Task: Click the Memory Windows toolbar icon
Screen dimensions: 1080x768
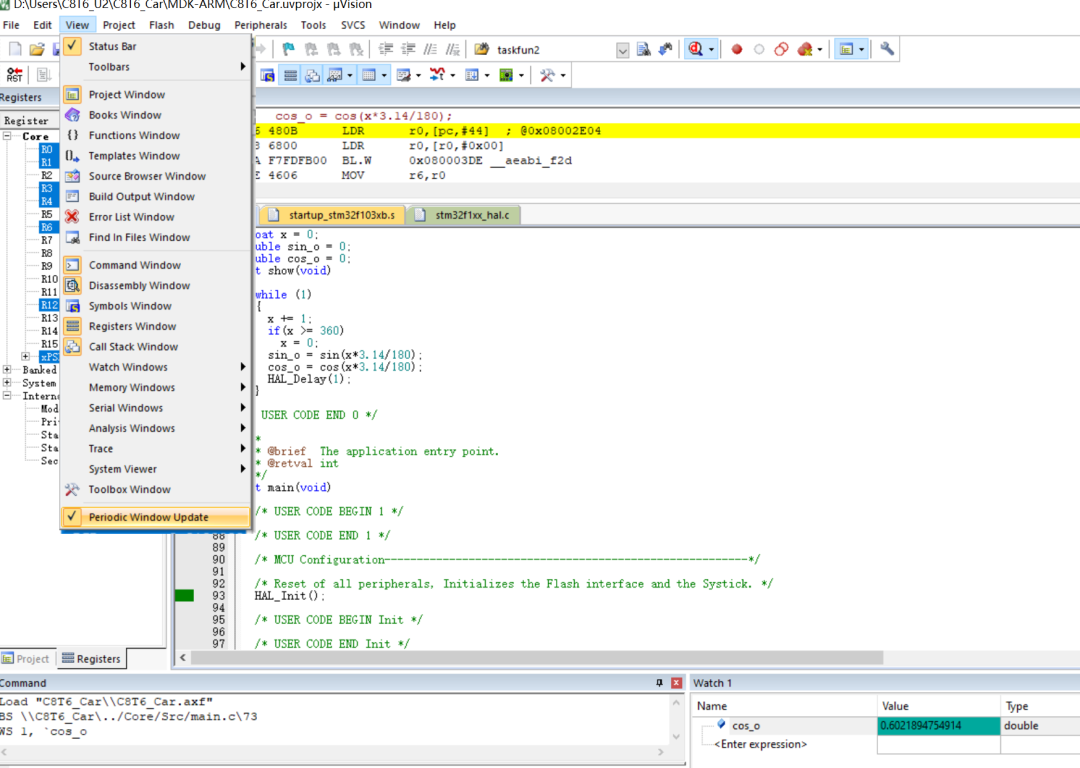Action: pos(369,75)
